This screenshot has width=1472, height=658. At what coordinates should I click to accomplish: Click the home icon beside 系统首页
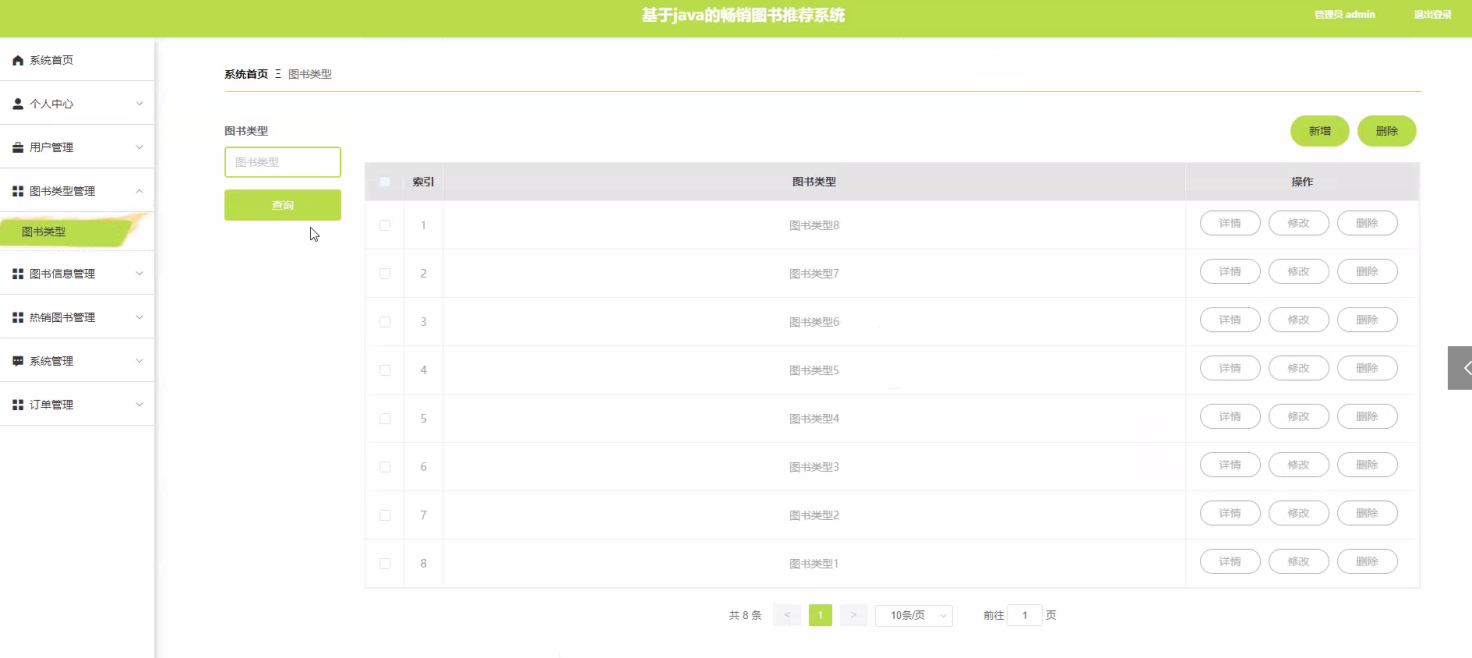pyautogui.click(x=15, y=59)
